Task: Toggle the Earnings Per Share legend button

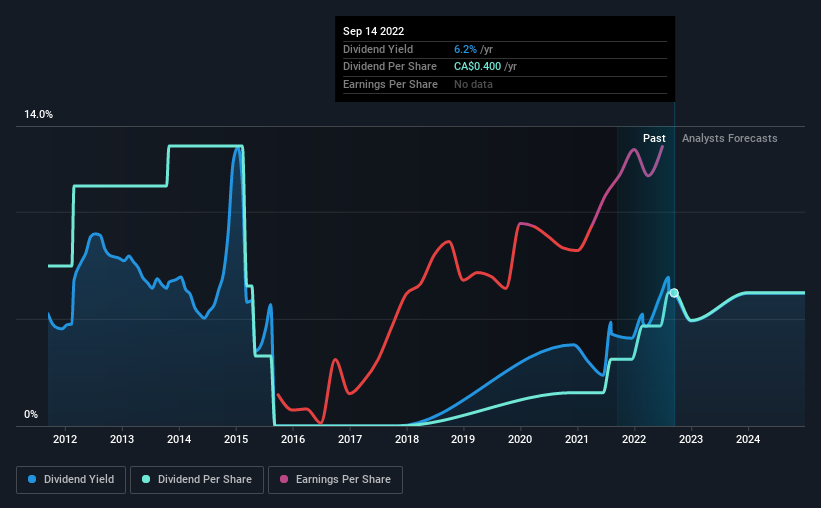Action: 335,480
